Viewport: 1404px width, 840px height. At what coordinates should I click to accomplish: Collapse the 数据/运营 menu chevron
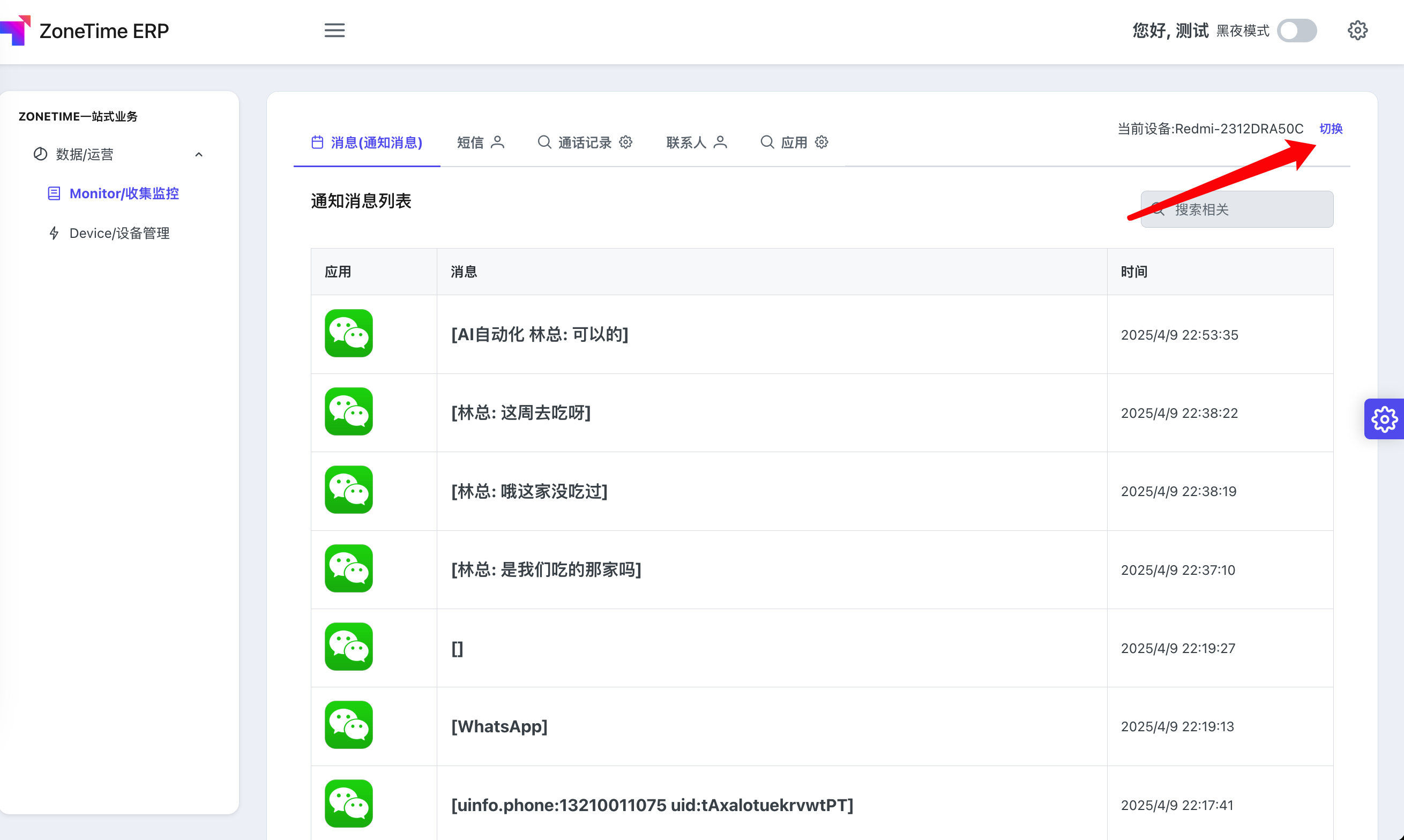click(199, 154)
